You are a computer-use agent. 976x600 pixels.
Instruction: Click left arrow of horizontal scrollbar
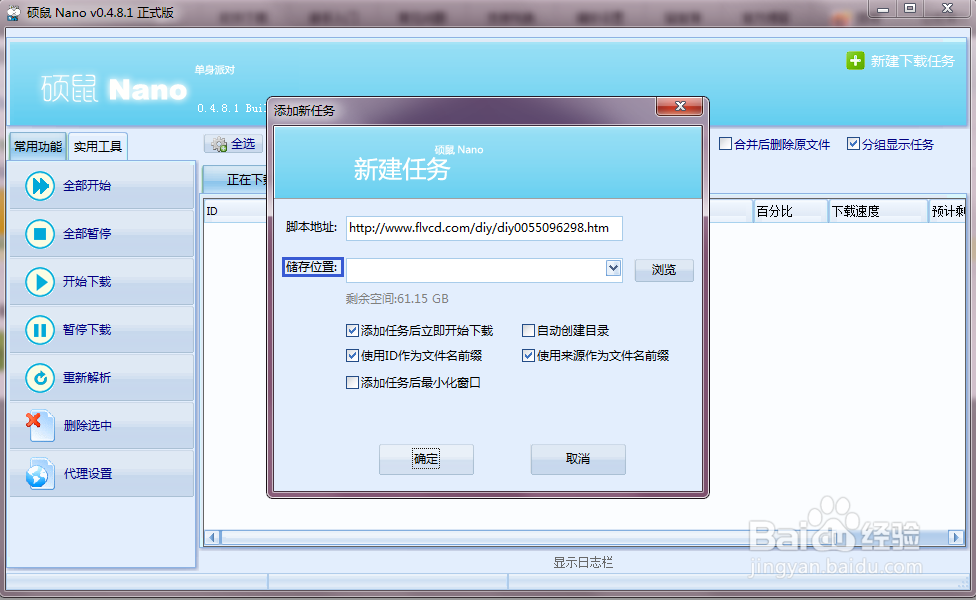(x=213, y=537)
